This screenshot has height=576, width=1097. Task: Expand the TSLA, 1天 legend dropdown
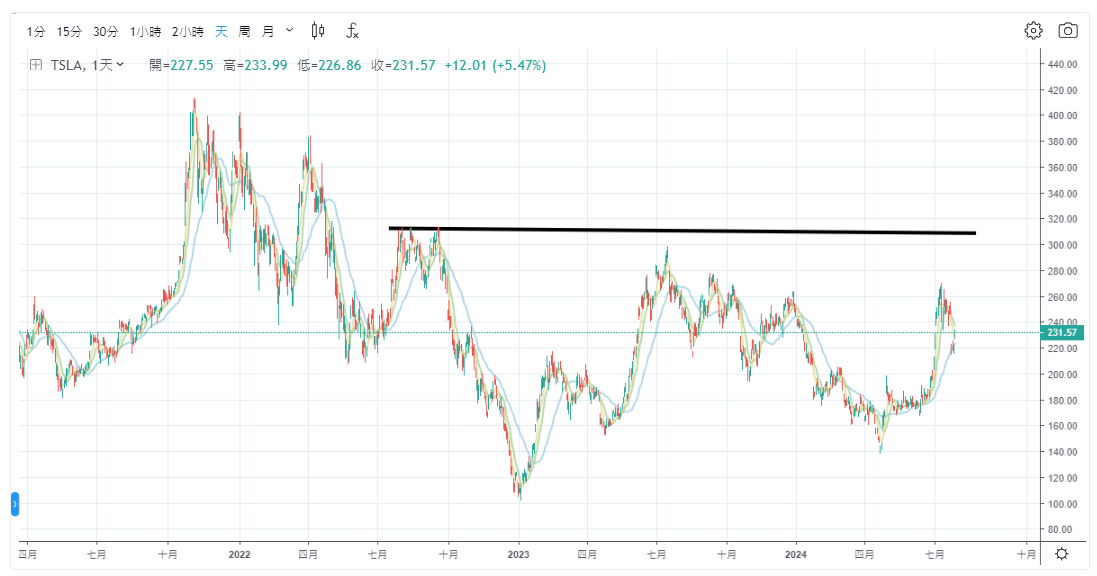click(121, 65)
